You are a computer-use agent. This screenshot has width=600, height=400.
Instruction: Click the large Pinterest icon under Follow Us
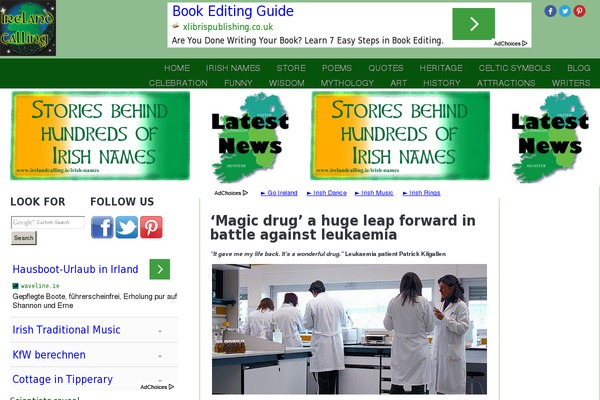pyautogui.click(x=151, y=227)
